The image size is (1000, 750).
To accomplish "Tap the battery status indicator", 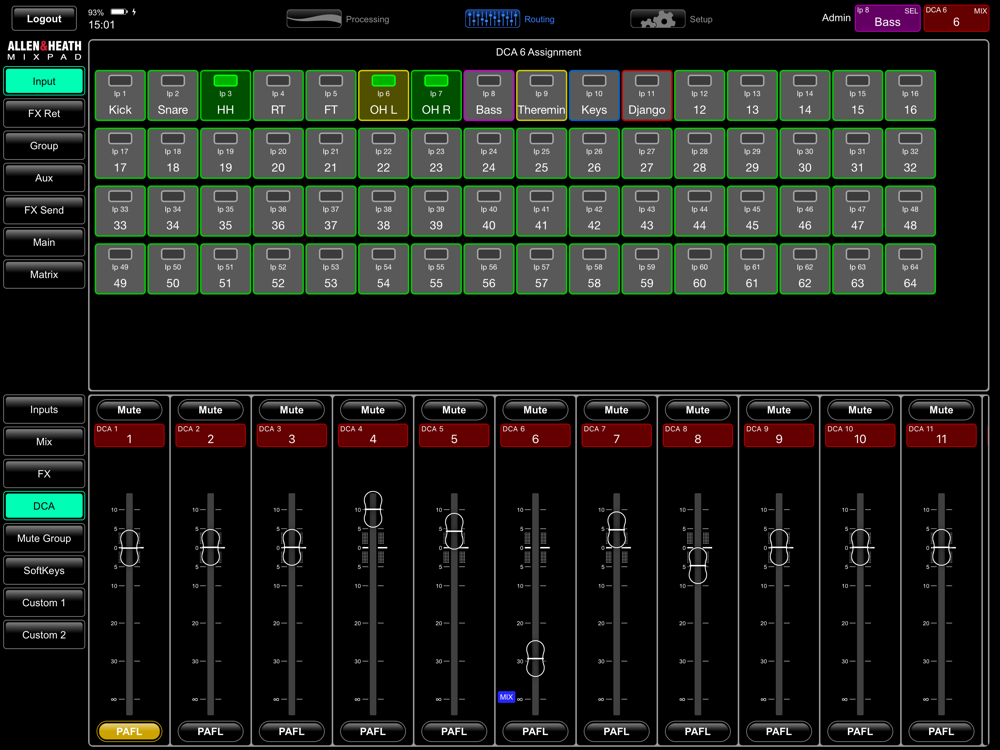I will [x=119, y=11].
